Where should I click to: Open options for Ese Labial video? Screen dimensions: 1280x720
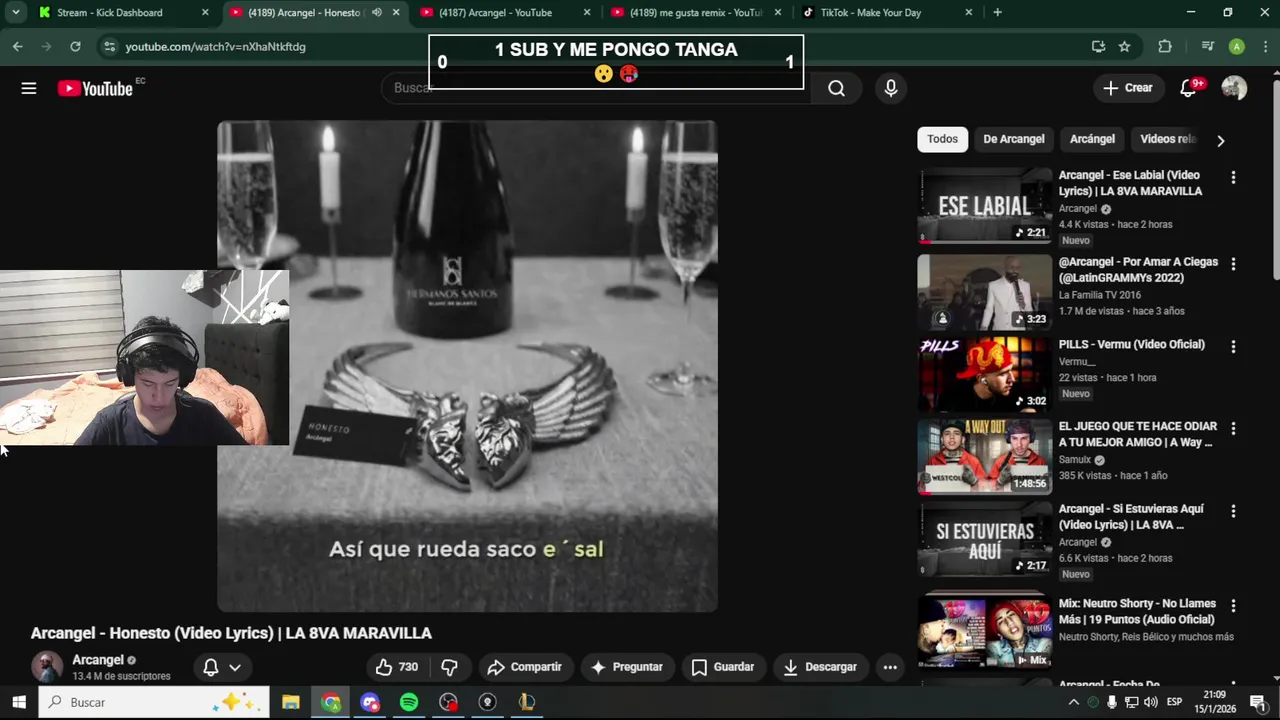pyautogui.click(x=1233, y=177)
